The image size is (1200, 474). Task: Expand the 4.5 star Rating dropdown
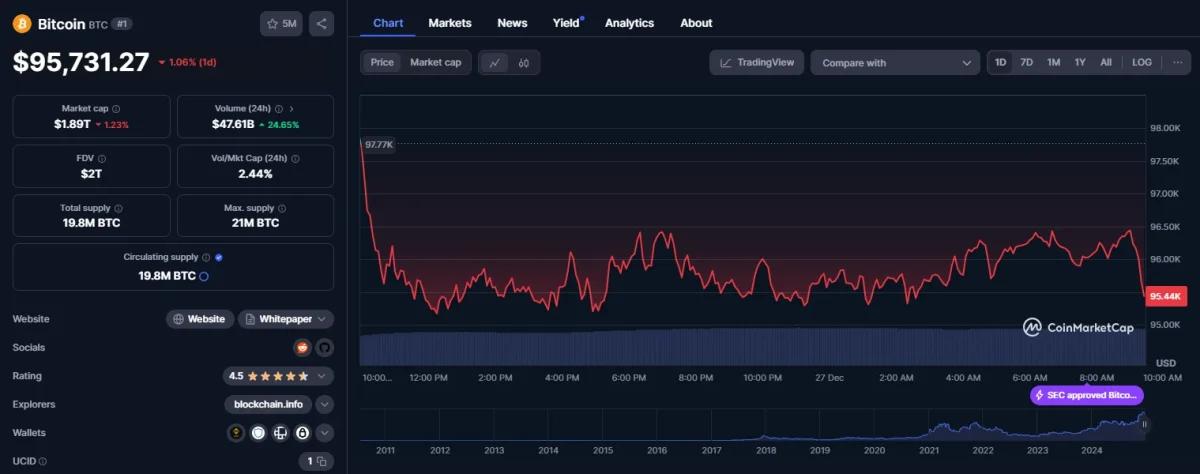click(278, 376)
